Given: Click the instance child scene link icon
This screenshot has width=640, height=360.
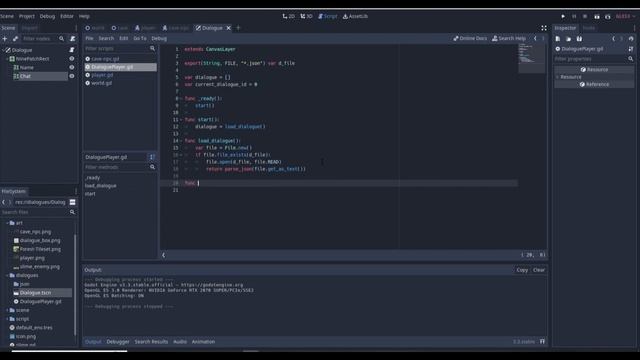Looking at the screenshot, I should point(15,39).
